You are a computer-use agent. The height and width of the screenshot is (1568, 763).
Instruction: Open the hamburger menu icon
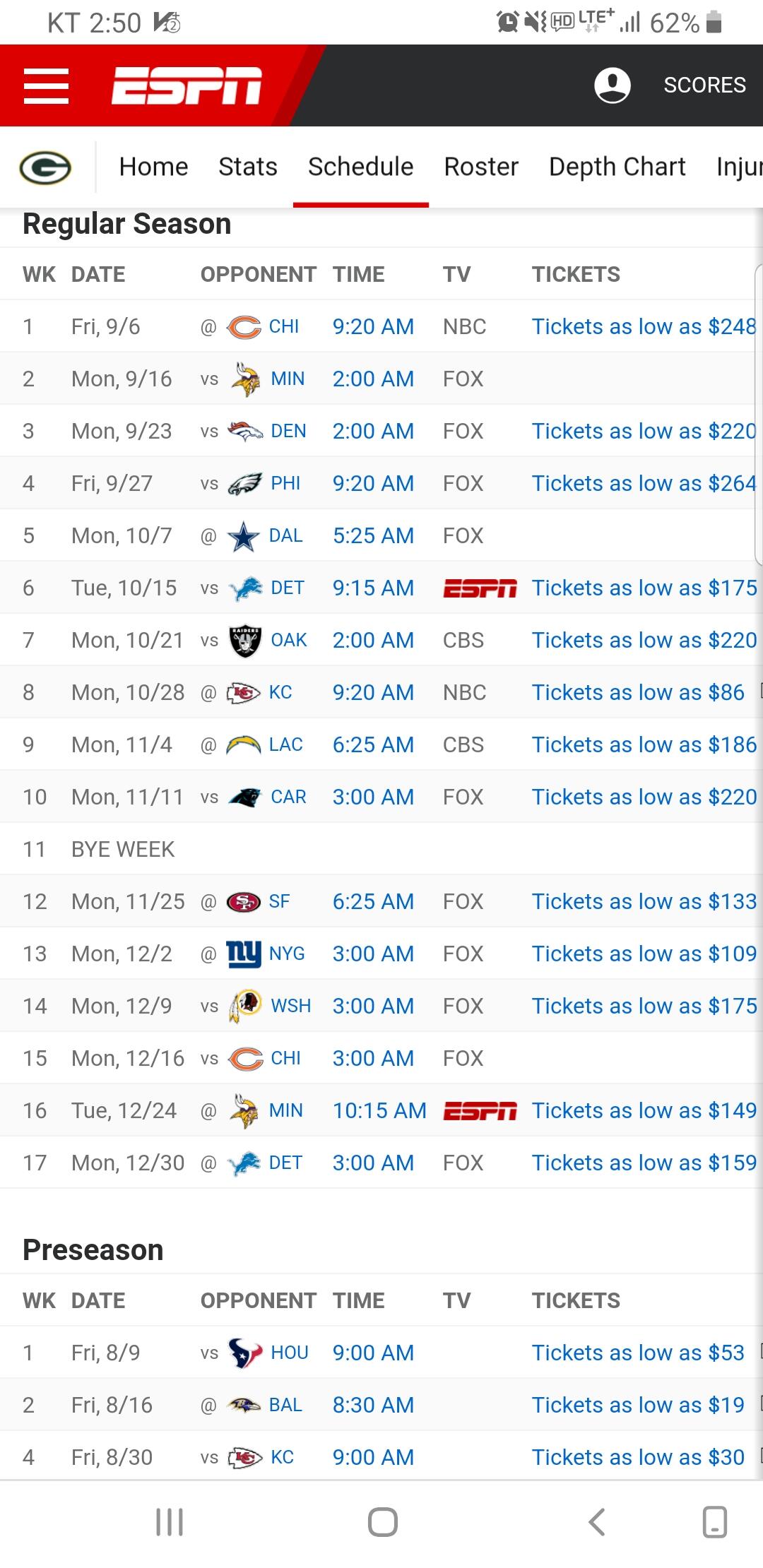click(x=46, y=85)
